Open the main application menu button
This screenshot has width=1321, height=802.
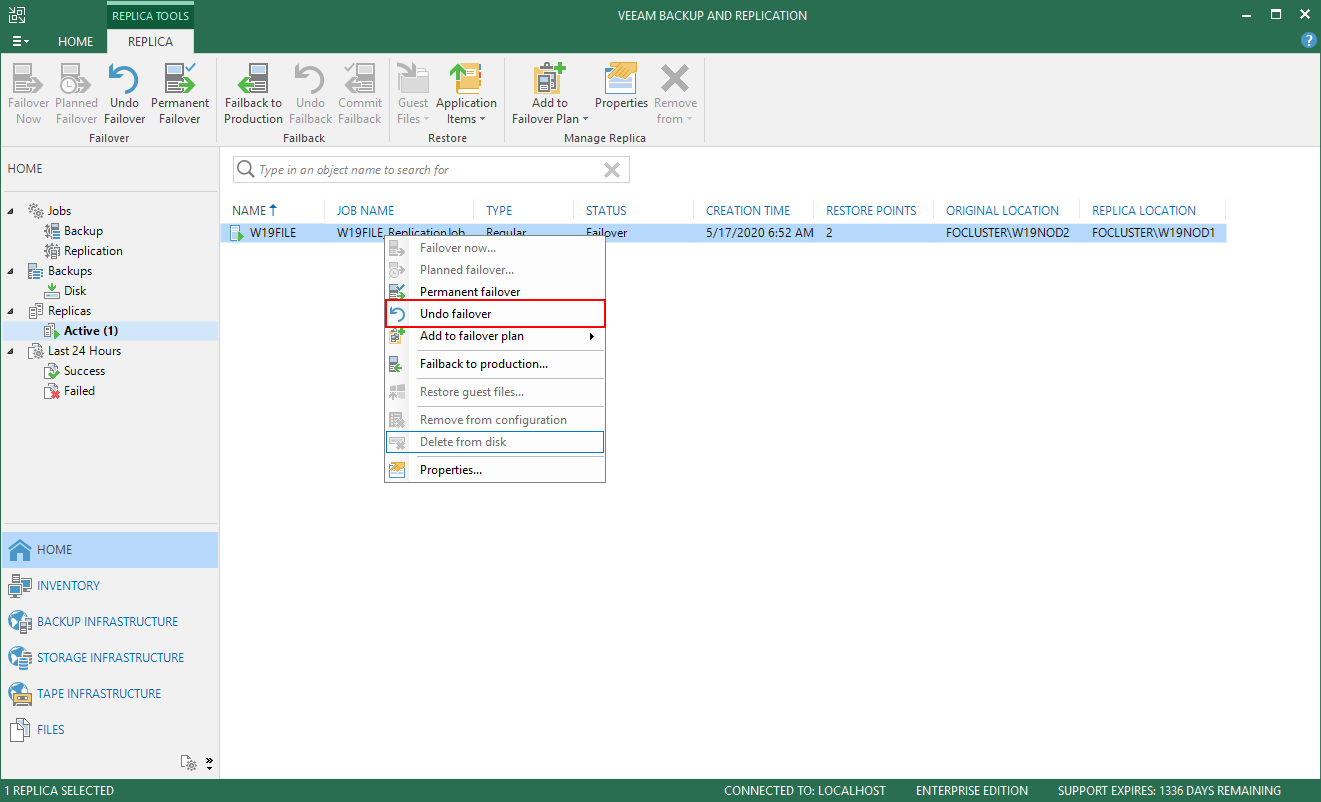(20, 42)
